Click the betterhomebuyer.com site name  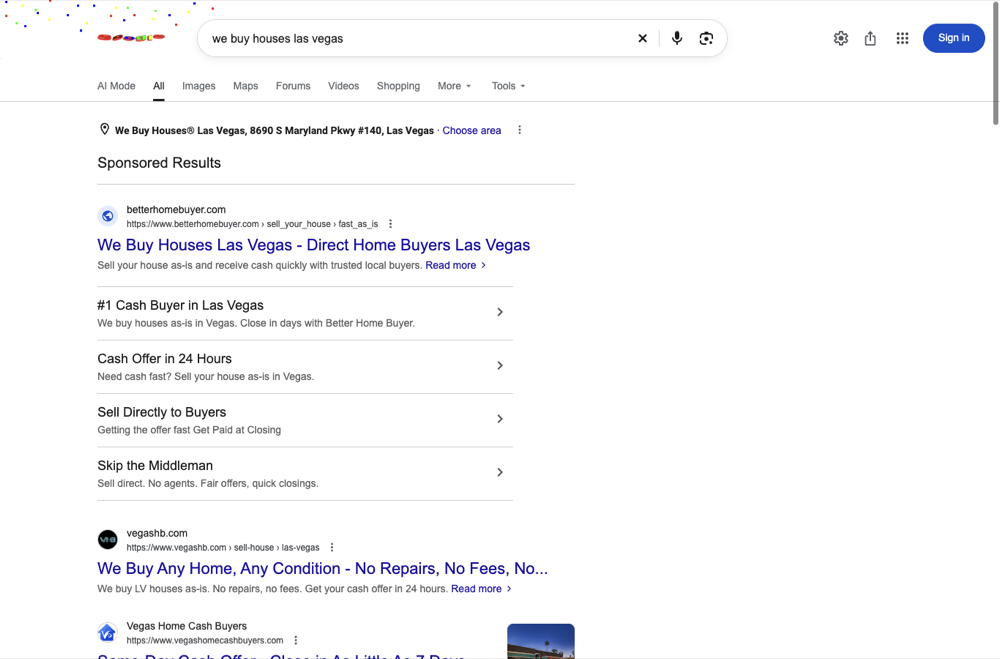[x=176, y=209]
